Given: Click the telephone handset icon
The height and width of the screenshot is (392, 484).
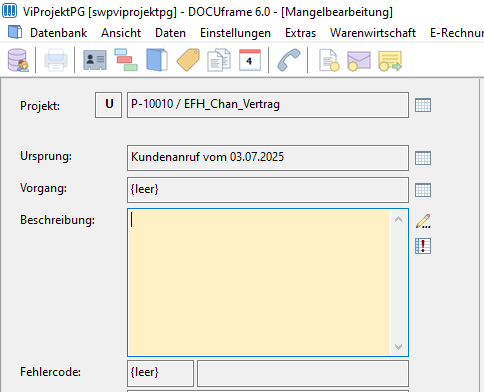Looking at the screenshot, I should pyautogui.click(x=289, y=60).
